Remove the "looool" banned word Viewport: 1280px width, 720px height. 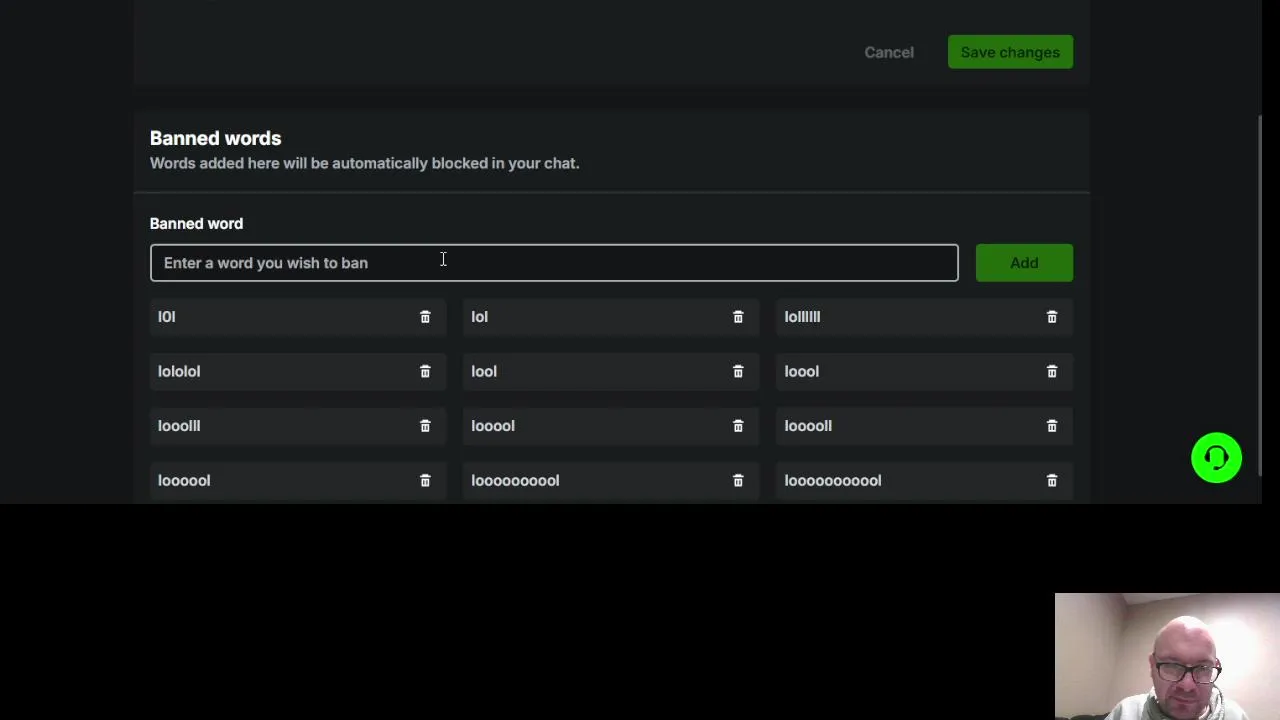tap(738, 426)
